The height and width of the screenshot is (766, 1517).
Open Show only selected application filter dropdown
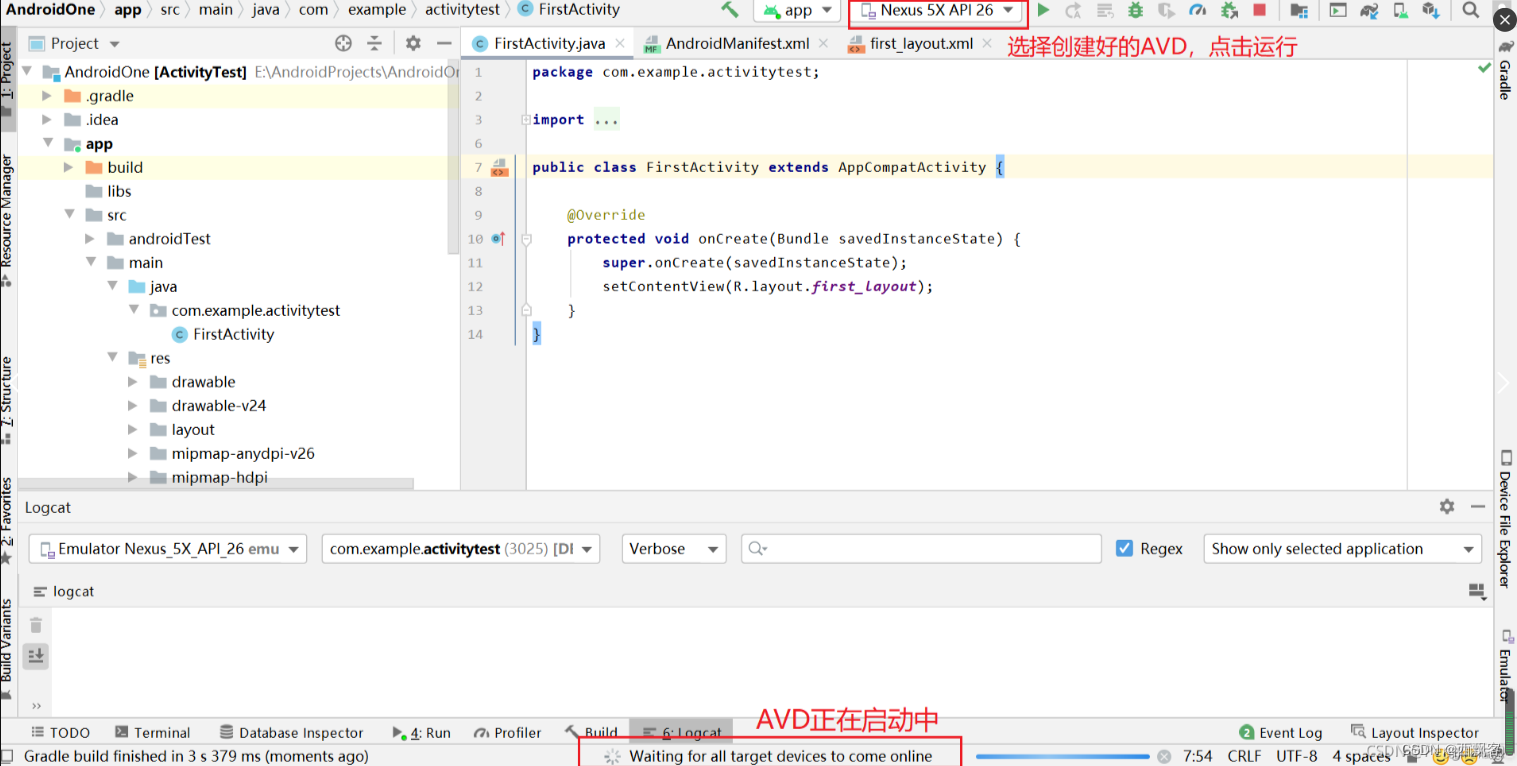(x=1342, y=549)
